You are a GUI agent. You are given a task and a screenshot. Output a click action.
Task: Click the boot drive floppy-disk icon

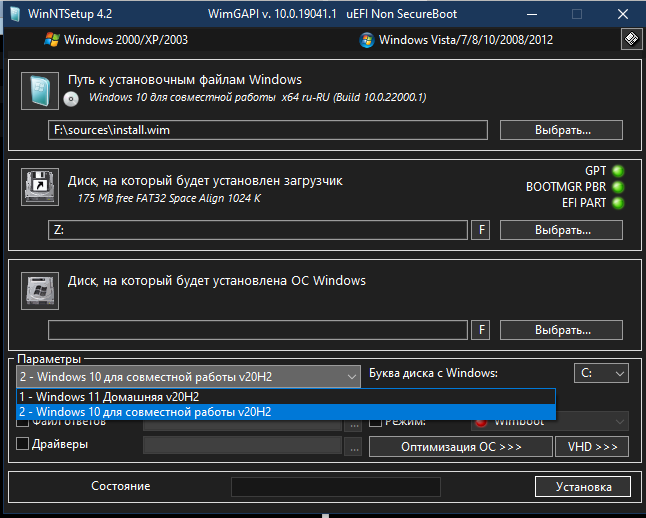[x=40, y=187]
